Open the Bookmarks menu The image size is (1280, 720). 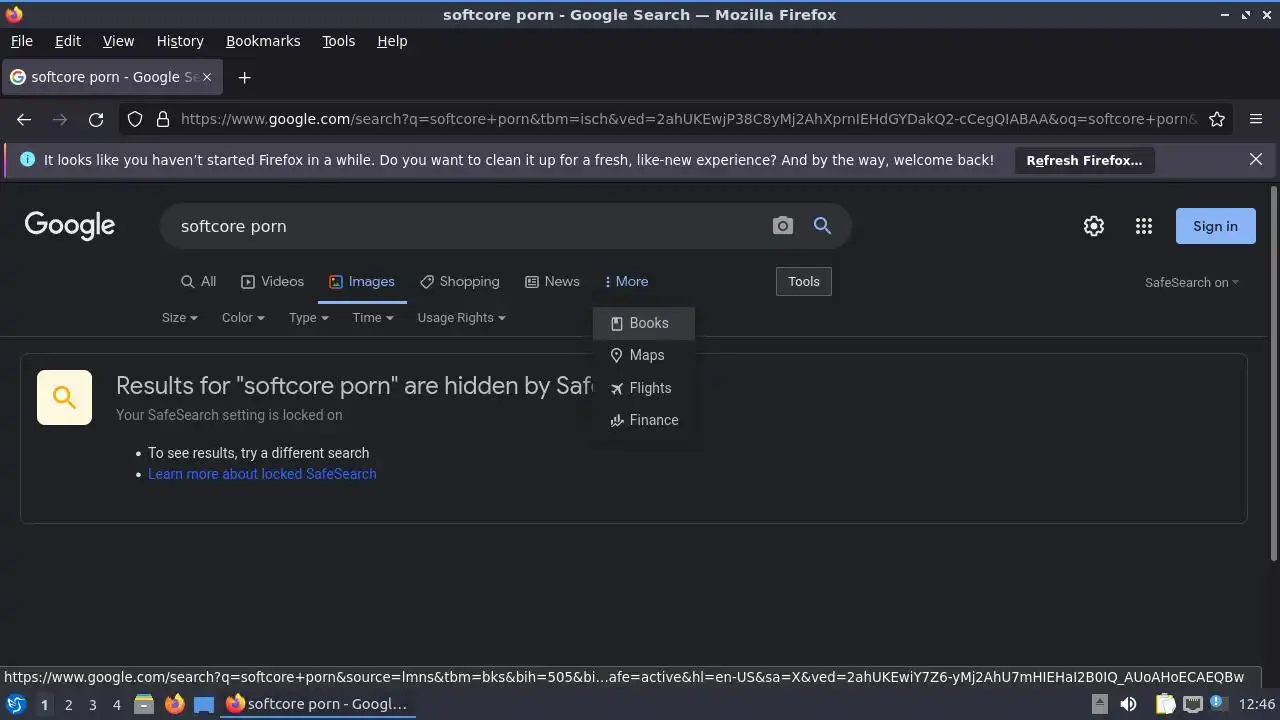tap(263, 41)
